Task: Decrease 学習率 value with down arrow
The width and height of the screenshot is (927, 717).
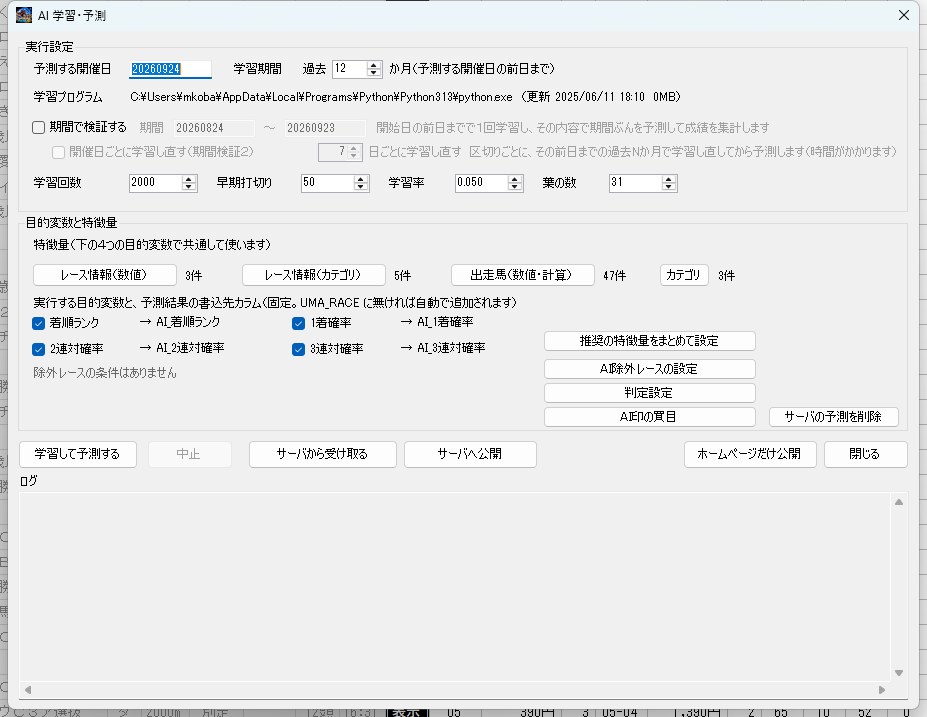Action: 514,186
